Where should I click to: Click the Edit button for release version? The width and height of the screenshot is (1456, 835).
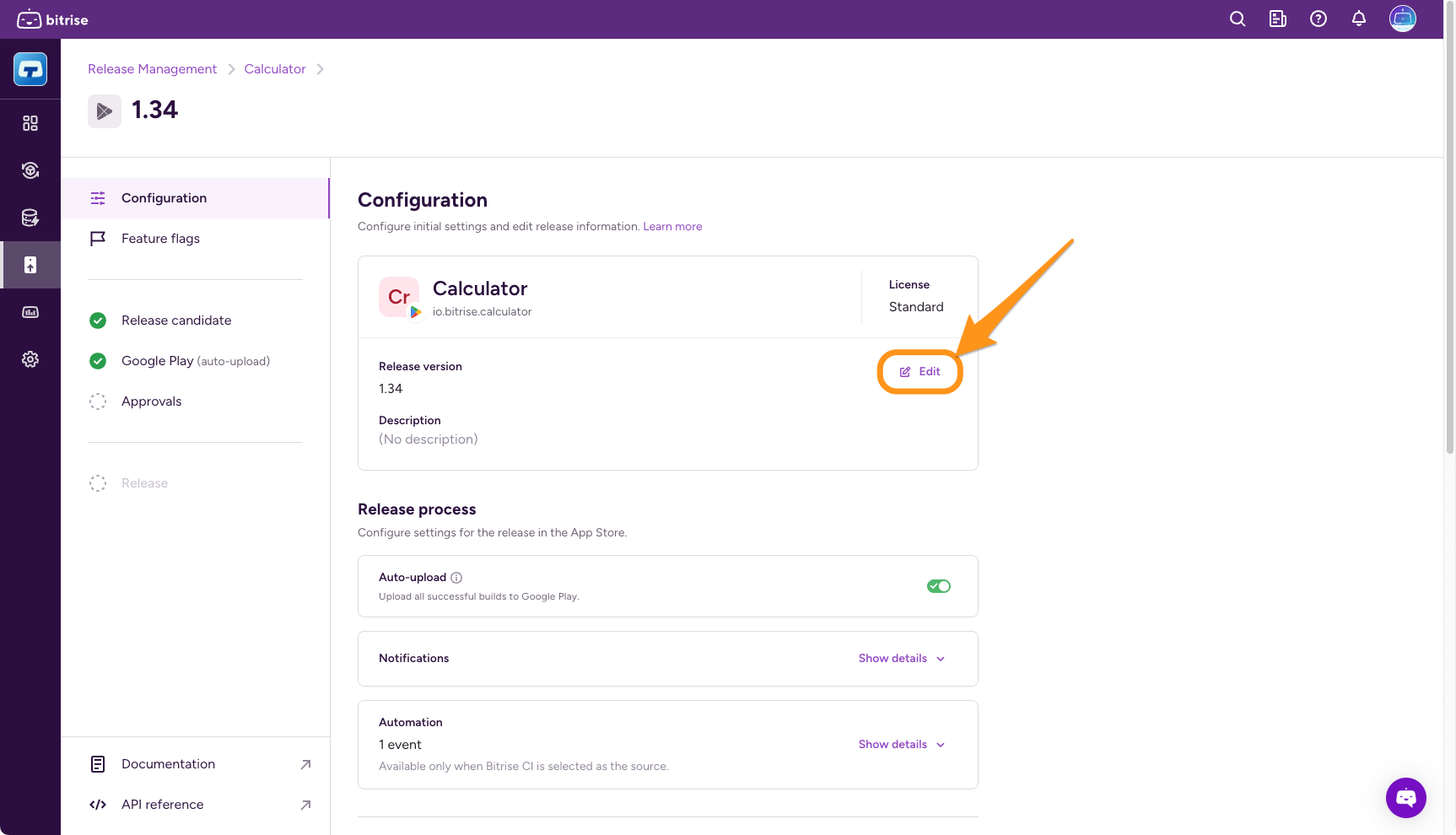(x=919, y=372)
